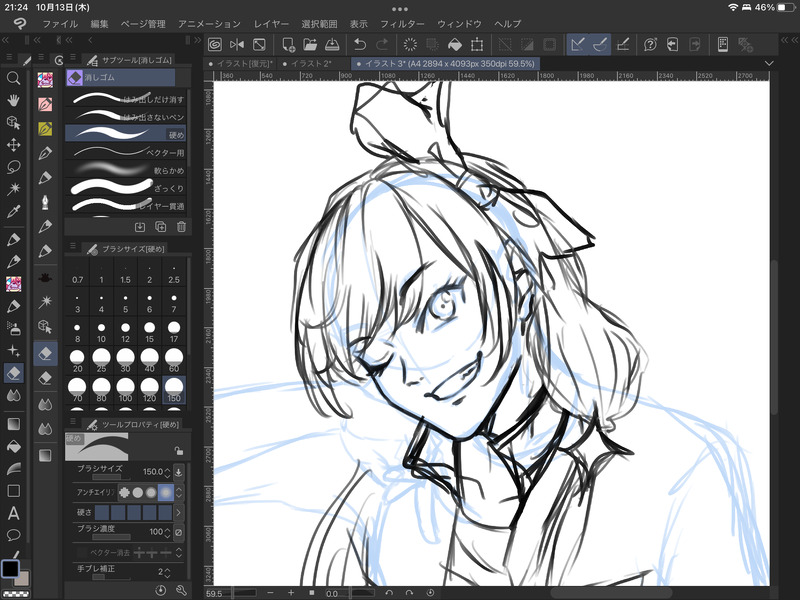Select the black main color swatch
Screen dimensions: 800x600
(10, 568)
